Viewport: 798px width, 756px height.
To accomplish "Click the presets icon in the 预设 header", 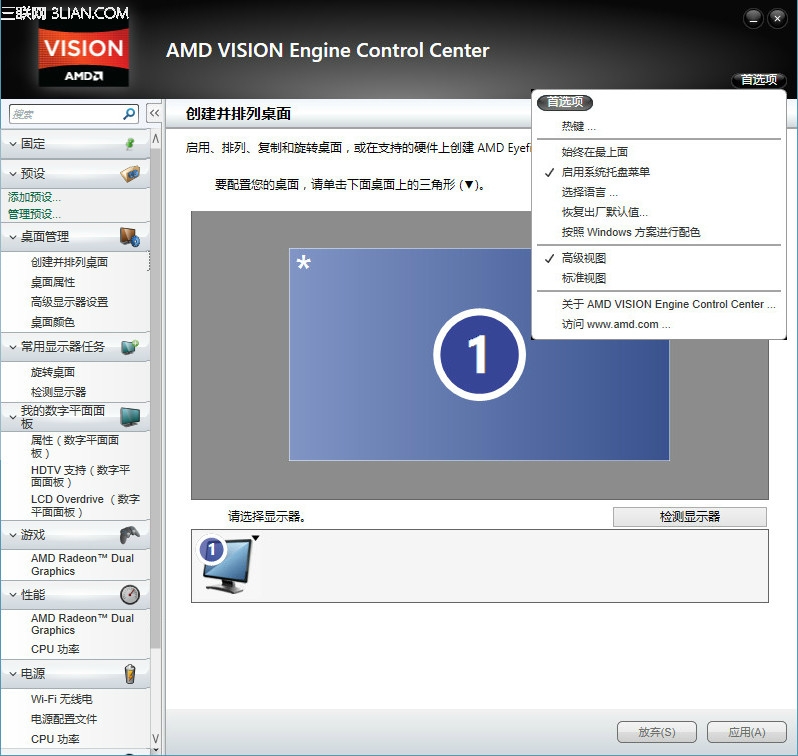I will pyautogui.click(x=130, y=174).
